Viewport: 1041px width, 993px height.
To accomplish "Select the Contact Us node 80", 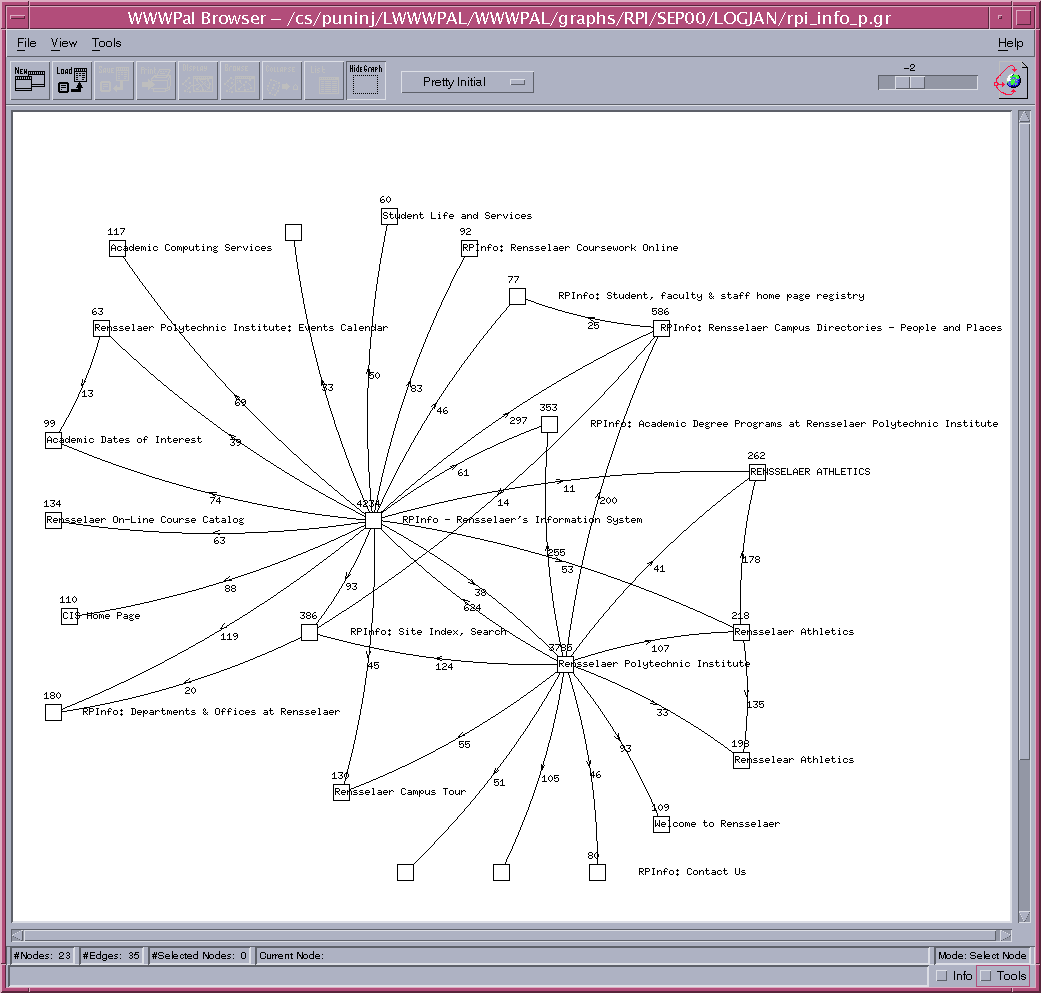I will tap(598, 872).
